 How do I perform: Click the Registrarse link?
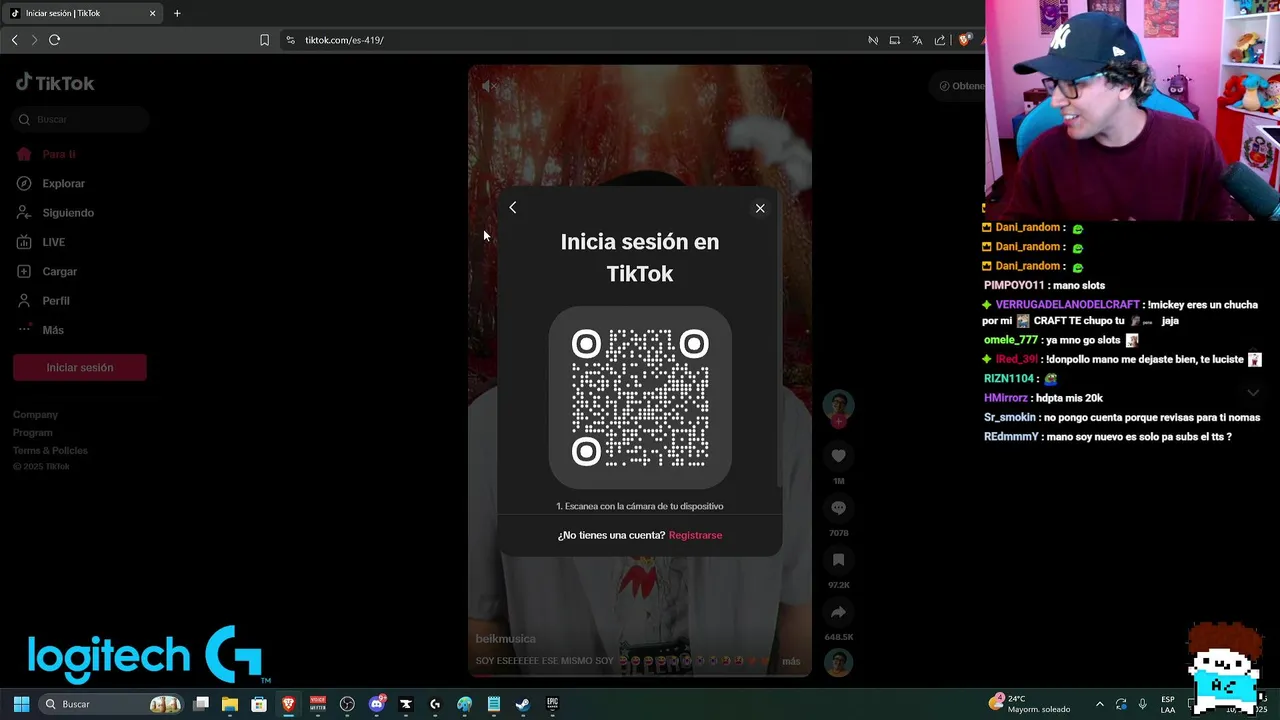(x=695, y=535)
